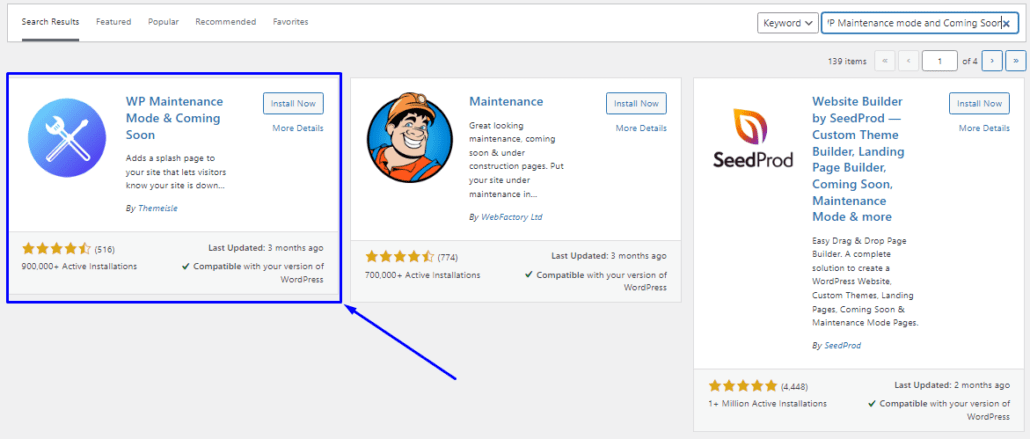Screen dimensions: 1030x439
Task: Click the Maintenance plugin compatibility checkmark
Action: (529, 275)
